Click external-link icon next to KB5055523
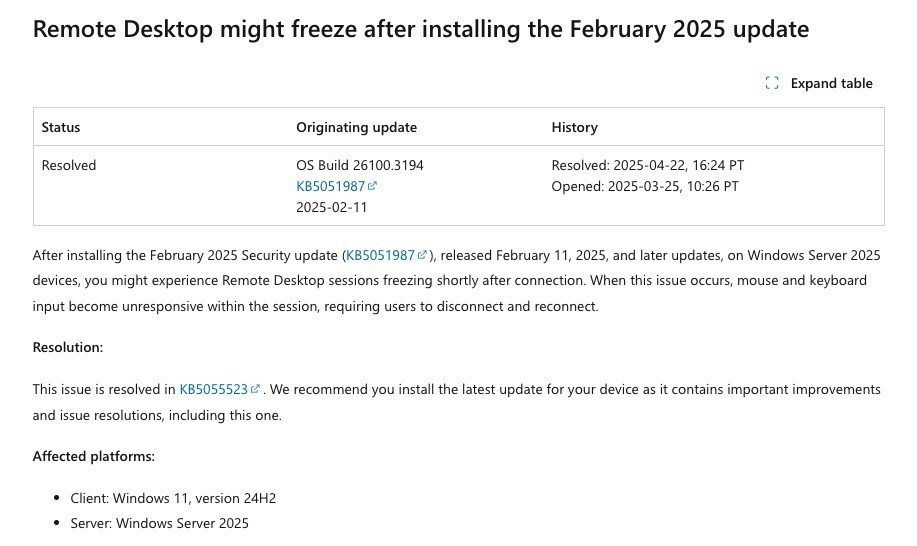917x546 pixels. [x=256, y=389]
